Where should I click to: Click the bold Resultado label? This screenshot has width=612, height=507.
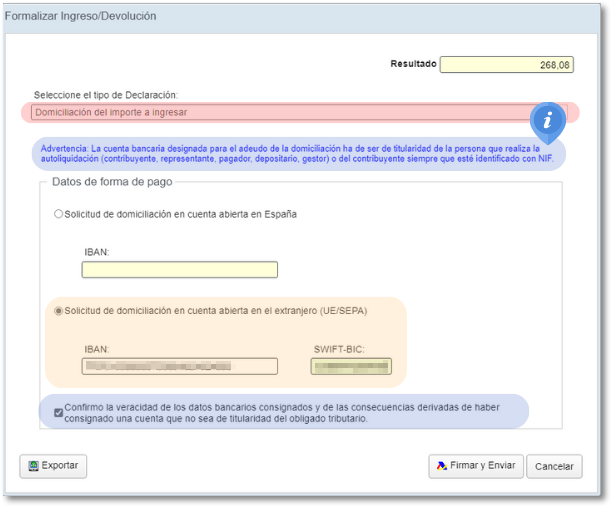[413, 64]
